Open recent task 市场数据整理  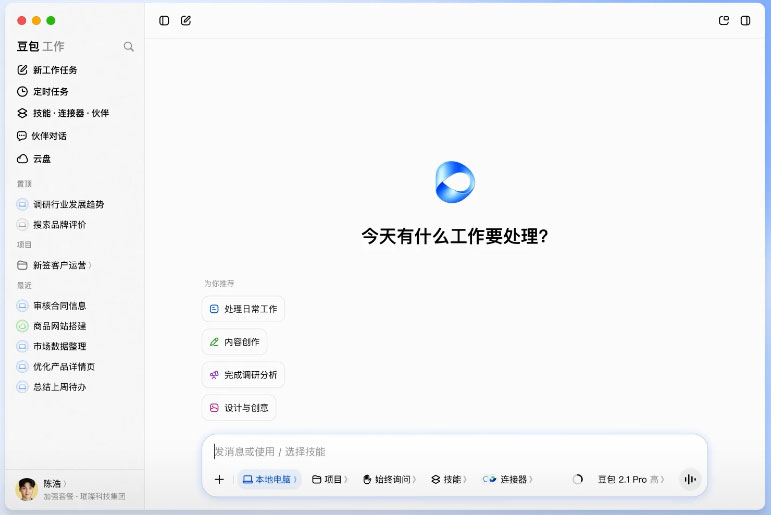(52, 346)
